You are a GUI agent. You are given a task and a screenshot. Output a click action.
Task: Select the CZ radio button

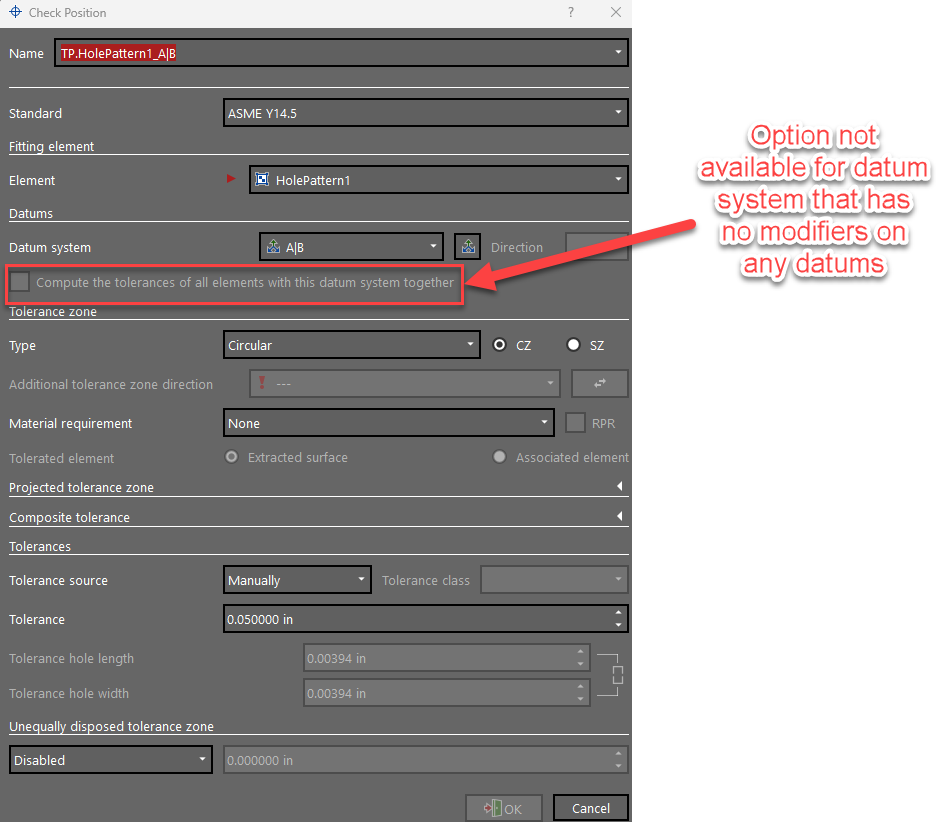point(500,344)
